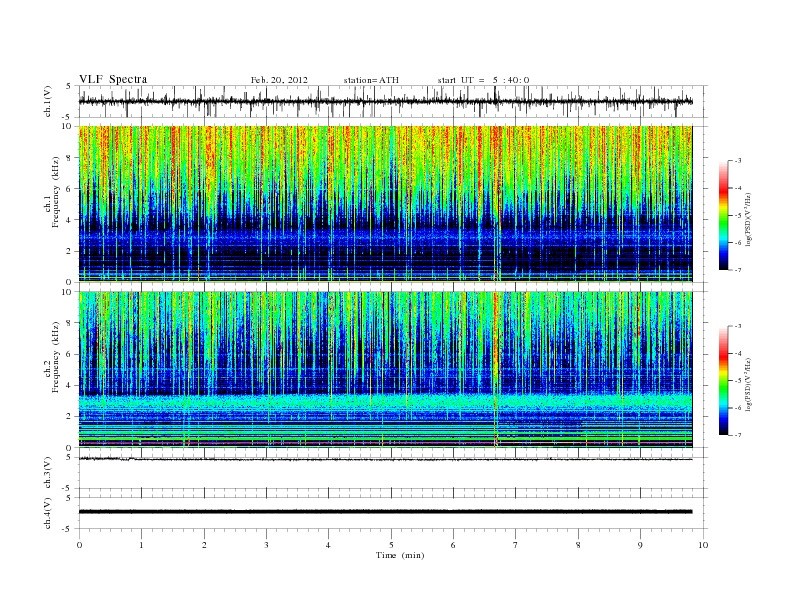The height and width of the screenshot is (612, 792).
Task: Click the thick ch.4 voltage trace
Action: pyautogui.click(x=385, y=512)
